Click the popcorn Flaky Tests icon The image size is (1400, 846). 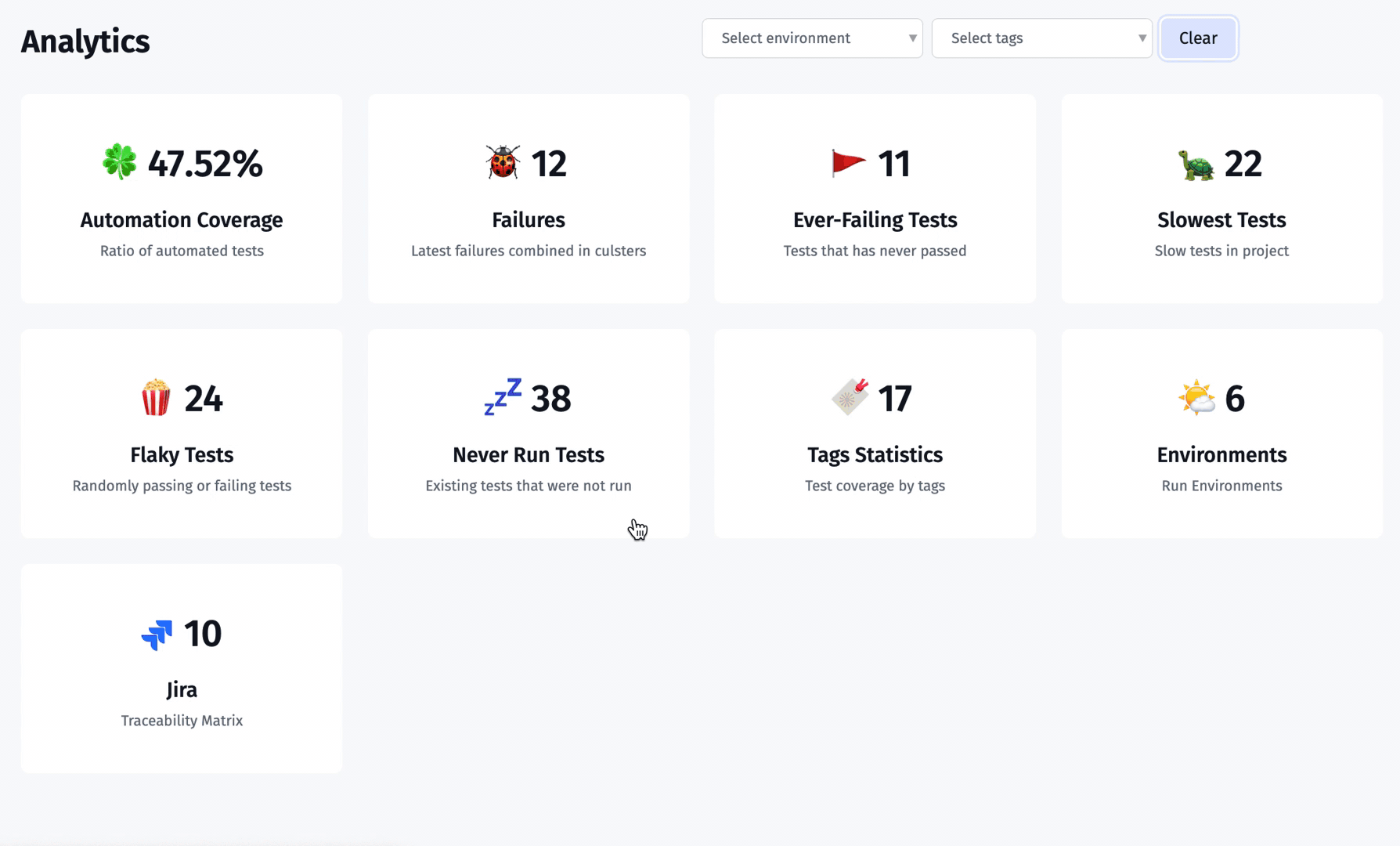tap(156, 397)
